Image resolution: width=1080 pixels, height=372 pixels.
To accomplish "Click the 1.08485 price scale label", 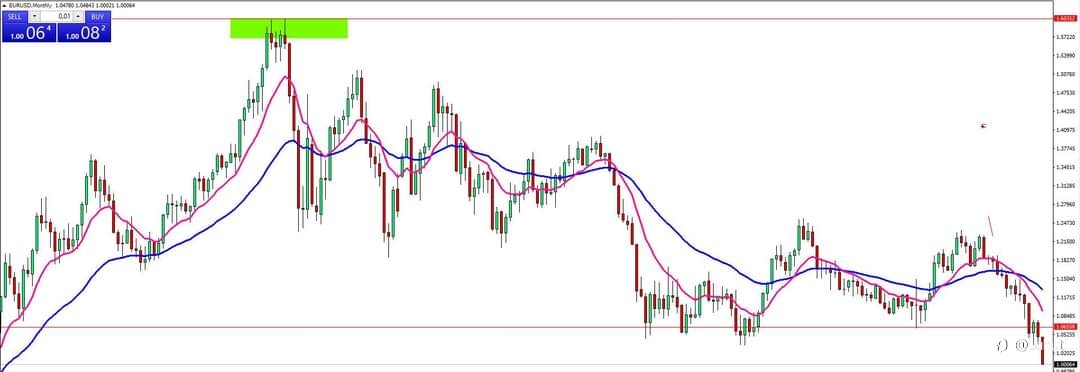I will click(x=1066, y=316).
